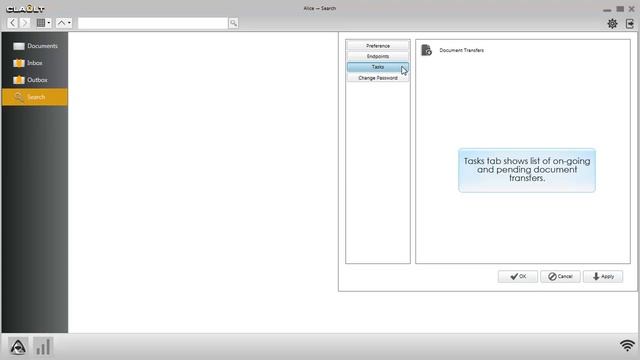Click the Cancel button
The width and height of the screenshot is (640, 360).
point(560,276)
